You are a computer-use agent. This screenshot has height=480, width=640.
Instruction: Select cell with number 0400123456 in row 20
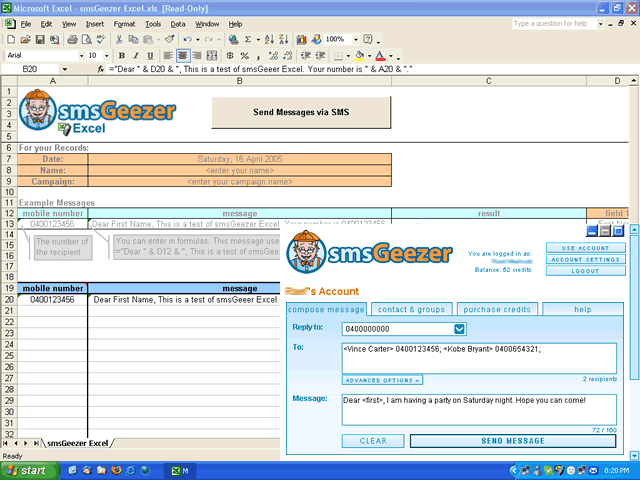coord(52,300)
